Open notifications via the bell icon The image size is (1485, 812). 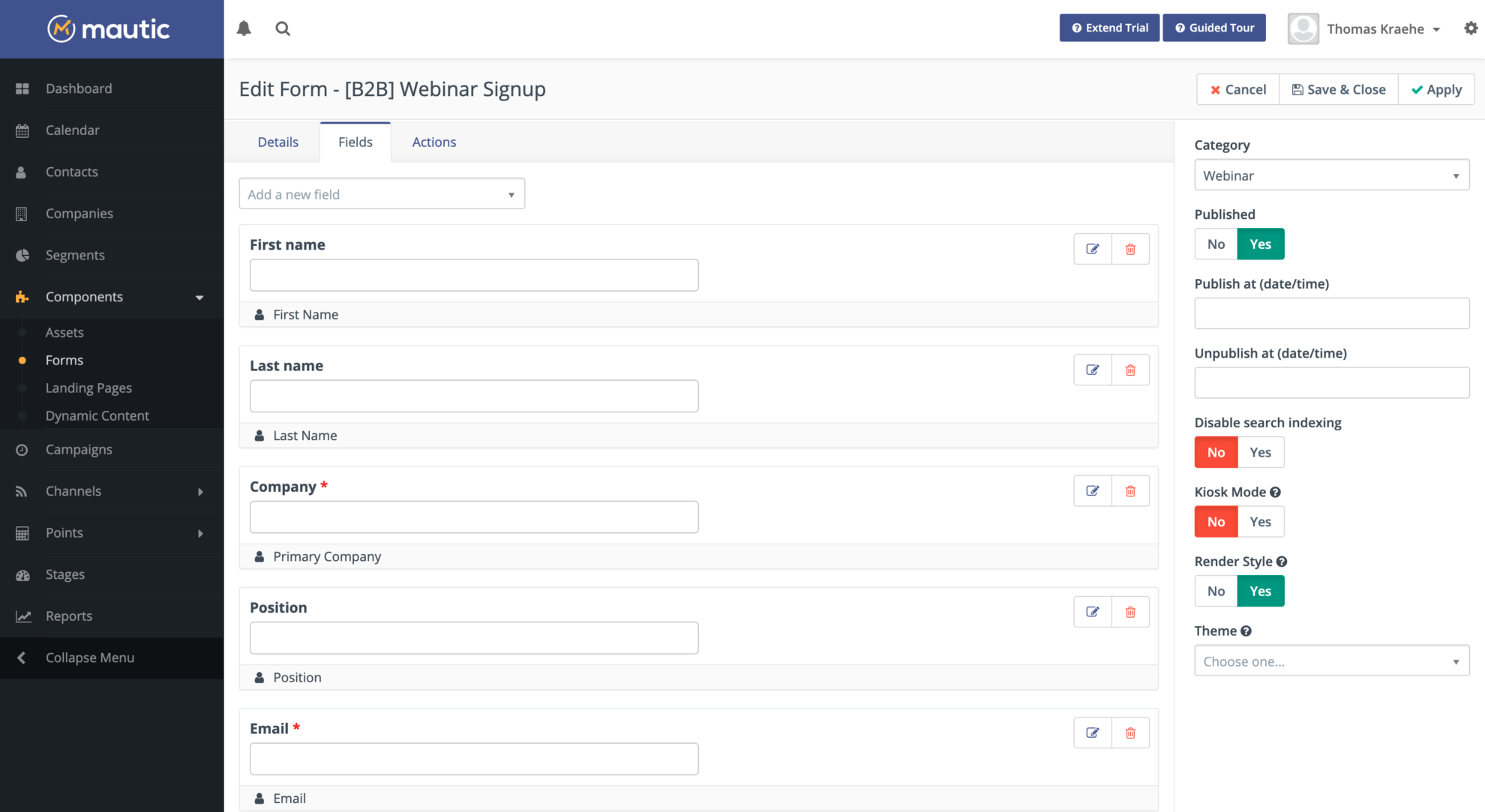tap(244, 28)
